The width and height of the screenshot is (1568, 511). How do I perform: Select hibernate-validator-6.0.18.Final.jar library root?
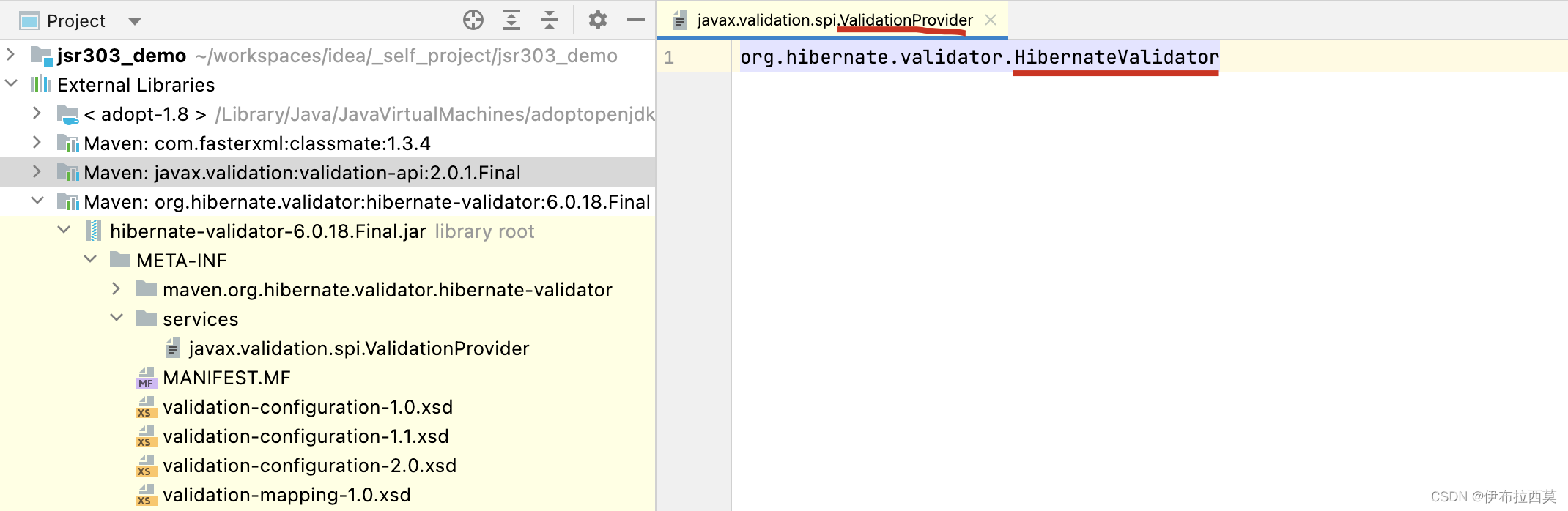[x=328, y=231]
